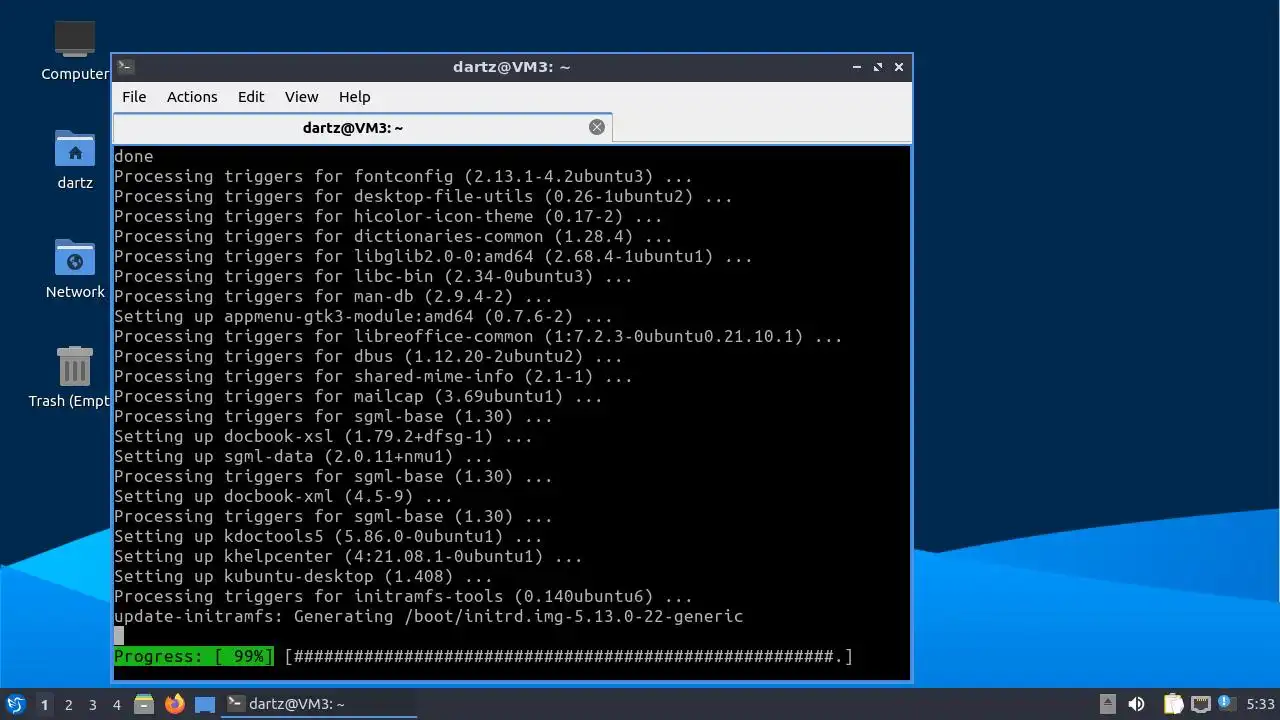Click the 'Setting up kdoctools5' line

tap(328, 536)
